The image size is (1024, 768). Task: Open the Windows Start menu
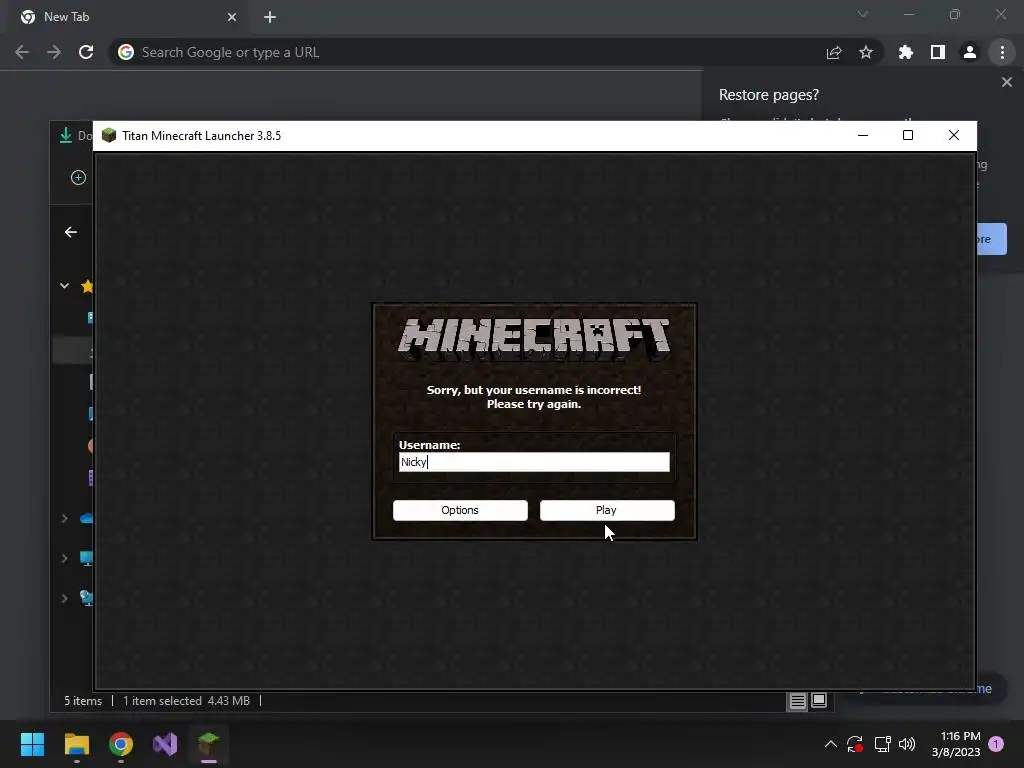[32, 744]
